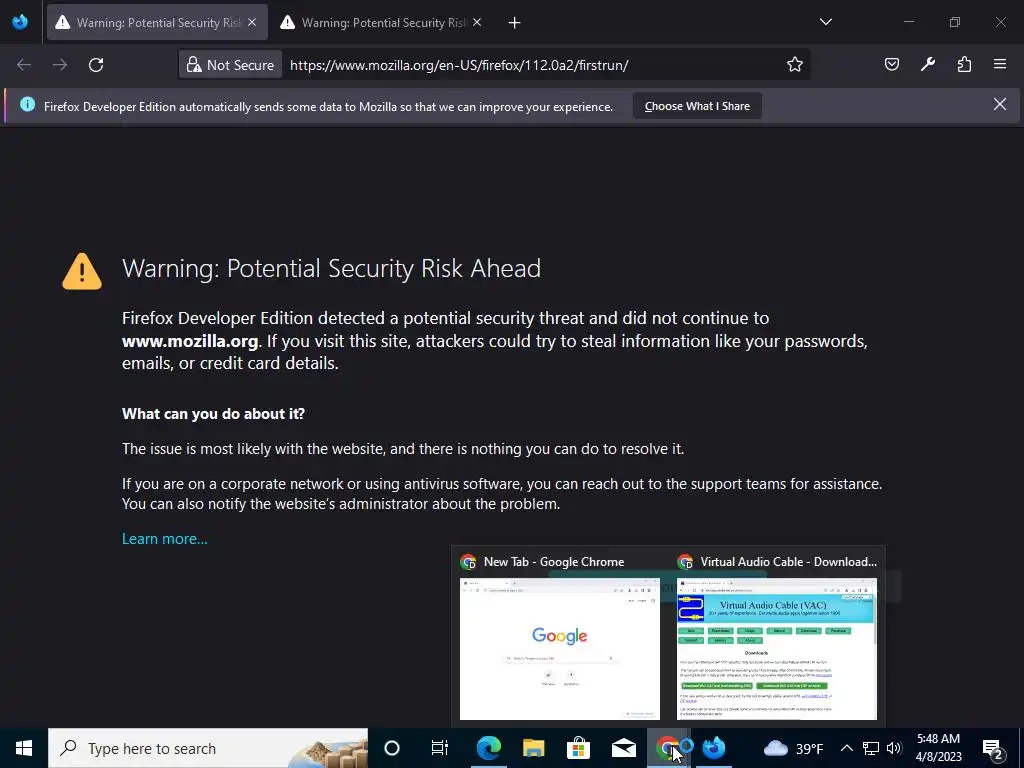Viewport: 1024px width, 768px height.
Task: Click the info icon in notification bar
Action: (x=27, y=104)
